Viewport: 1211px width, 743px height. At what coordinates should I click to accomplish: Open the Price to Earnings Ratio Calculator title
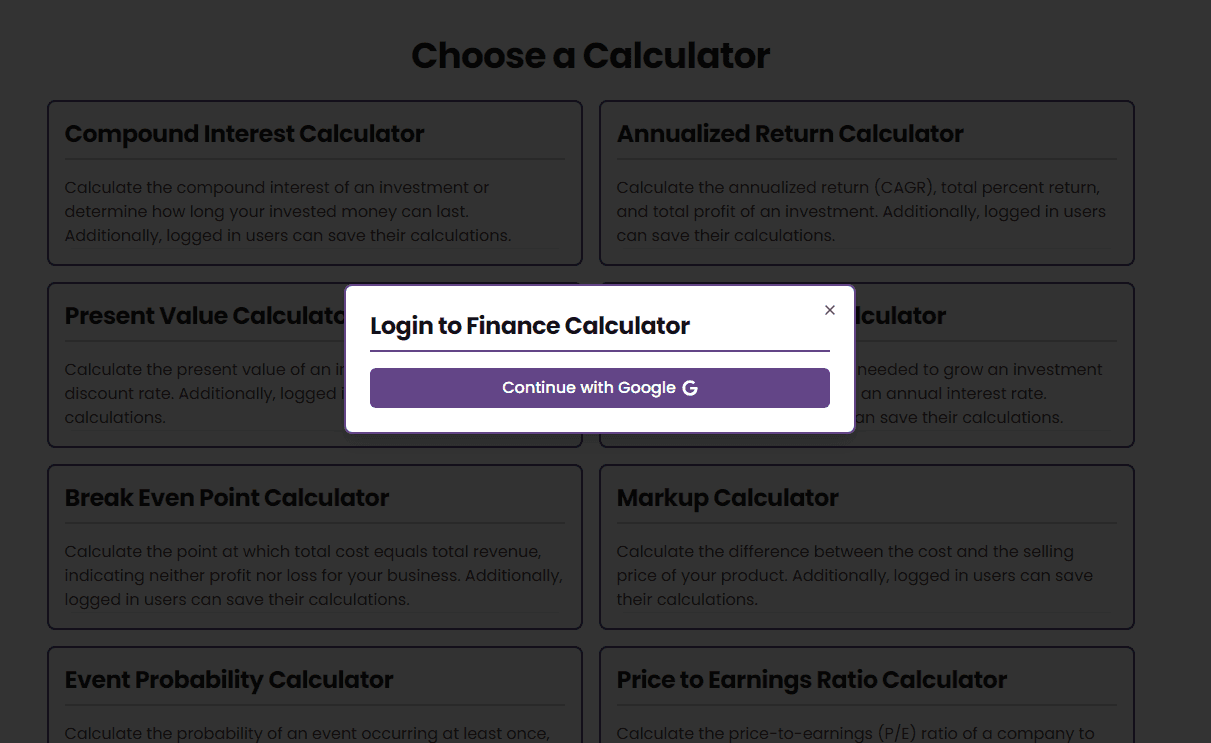coord(812,680)
